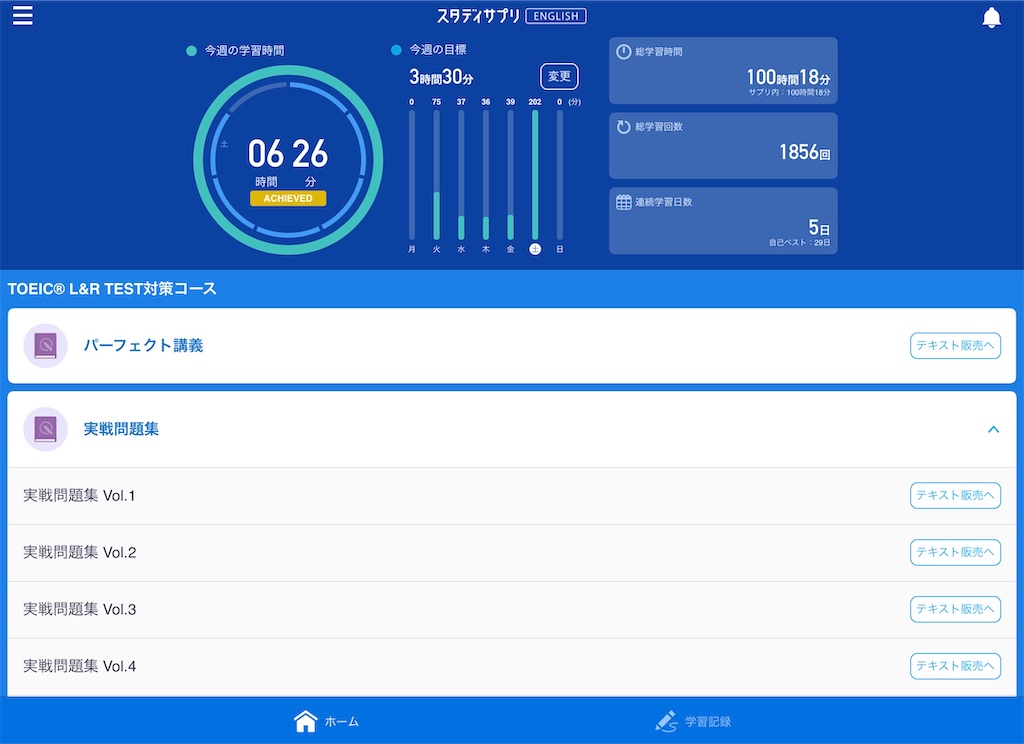Click the 100時間18分 value

(x=788, y=78)
